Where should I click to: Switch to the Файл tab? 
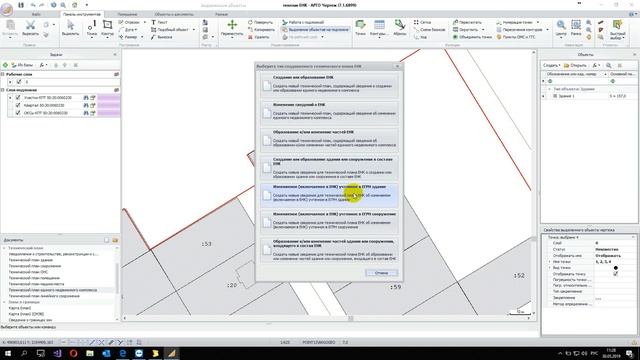click(36, 14)
